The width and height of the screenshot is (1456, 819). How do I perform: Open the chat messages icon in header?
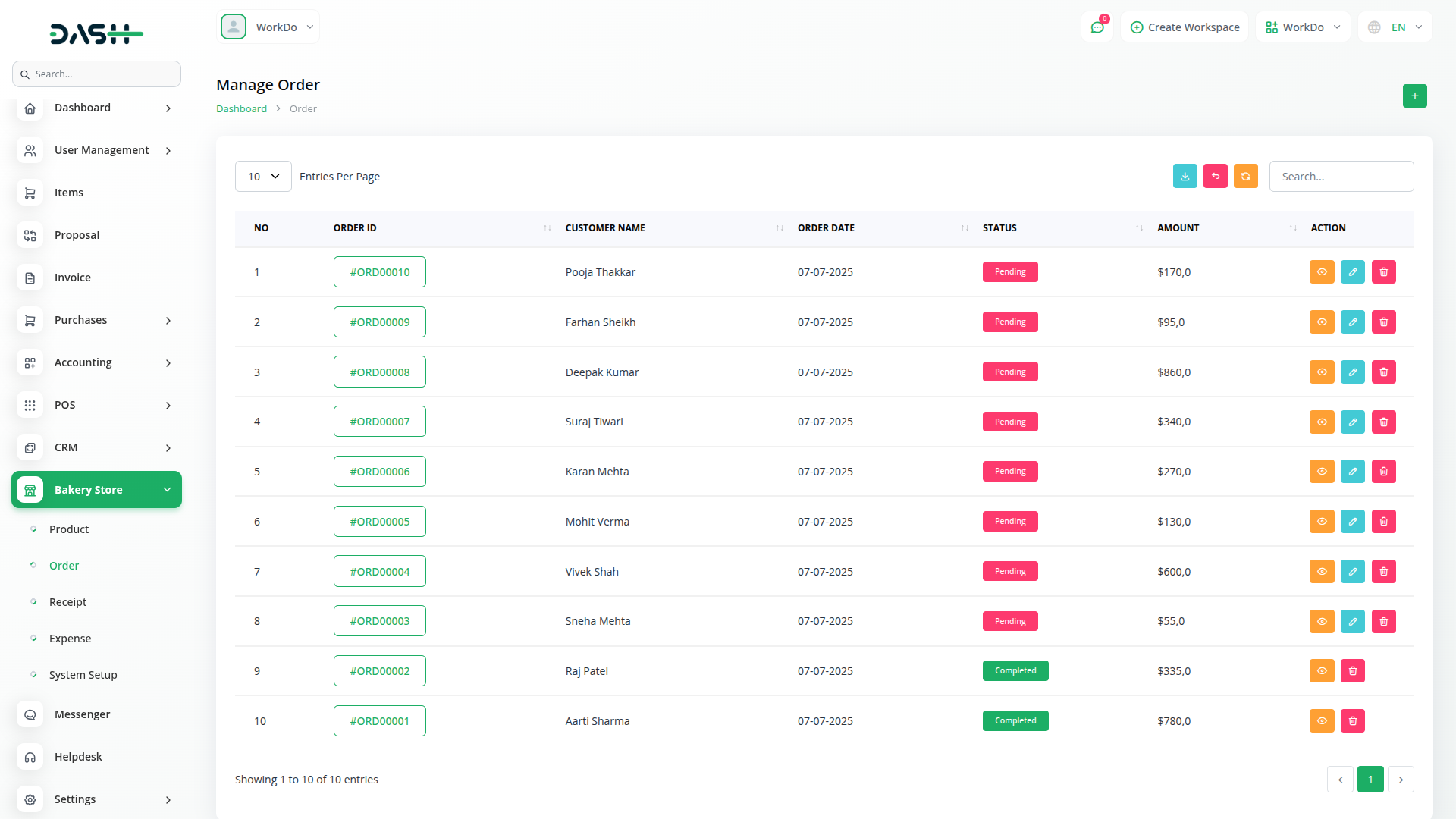pyautogui.click(x=1097, y=27)
